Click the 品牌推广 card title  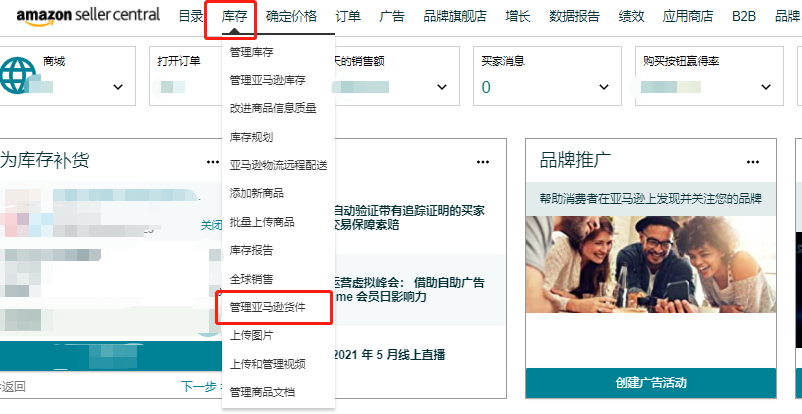click(x=575, y=160)
